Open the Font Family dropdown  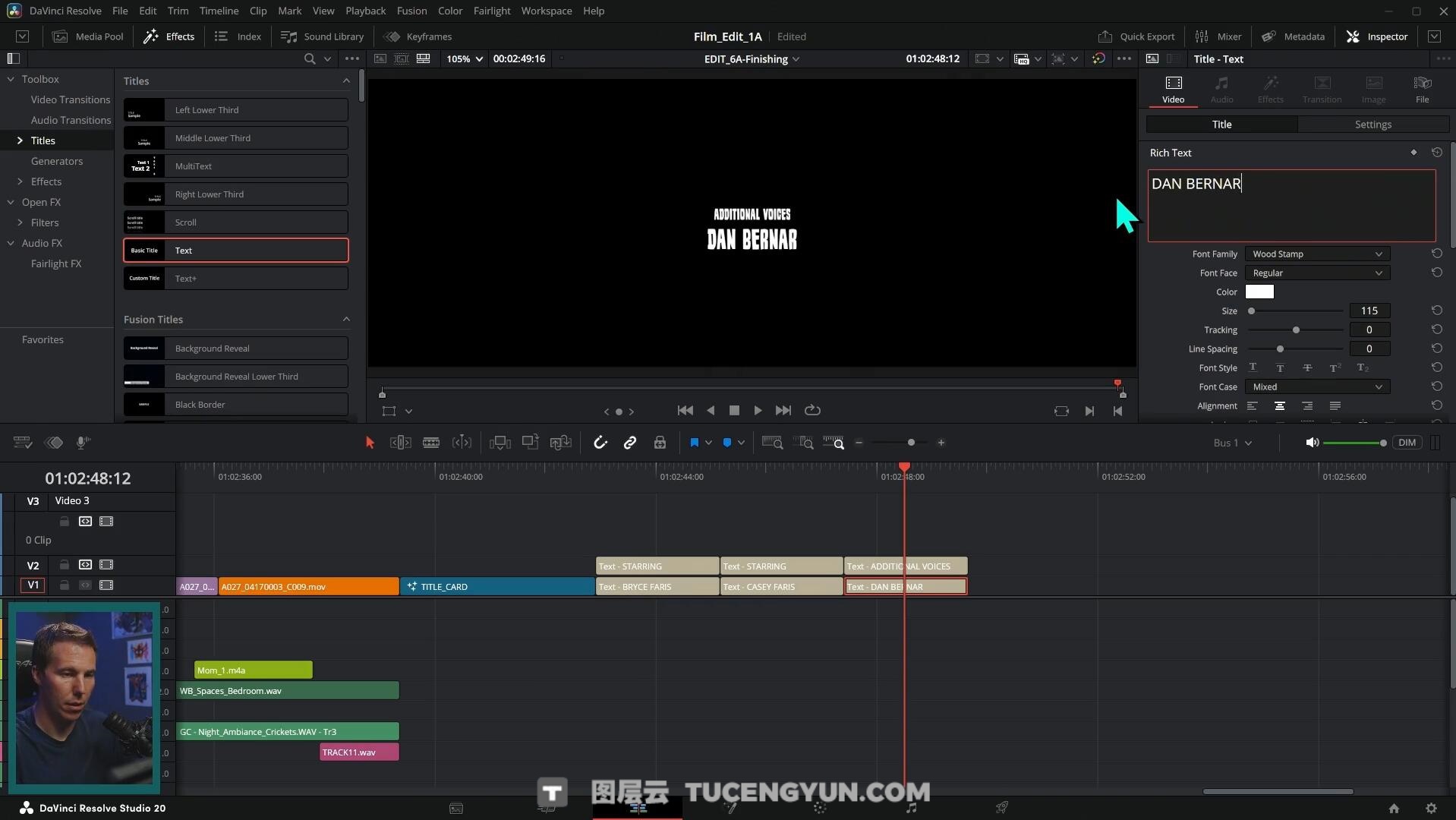click(1317, 254)
